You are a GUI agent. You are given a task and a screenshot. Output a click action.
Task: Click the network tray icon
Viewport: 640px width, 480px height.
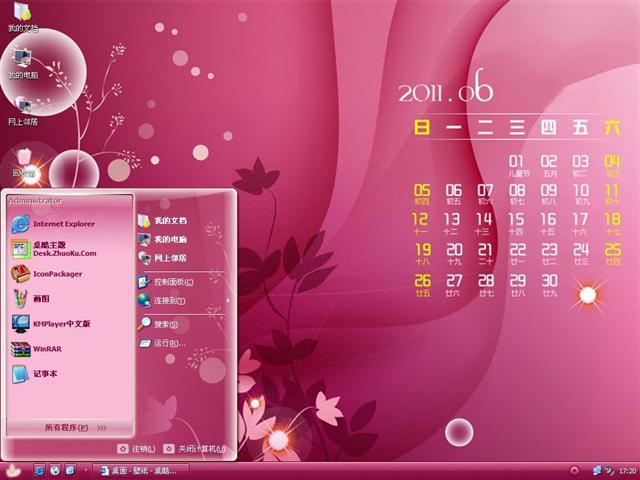coord(597,471)
